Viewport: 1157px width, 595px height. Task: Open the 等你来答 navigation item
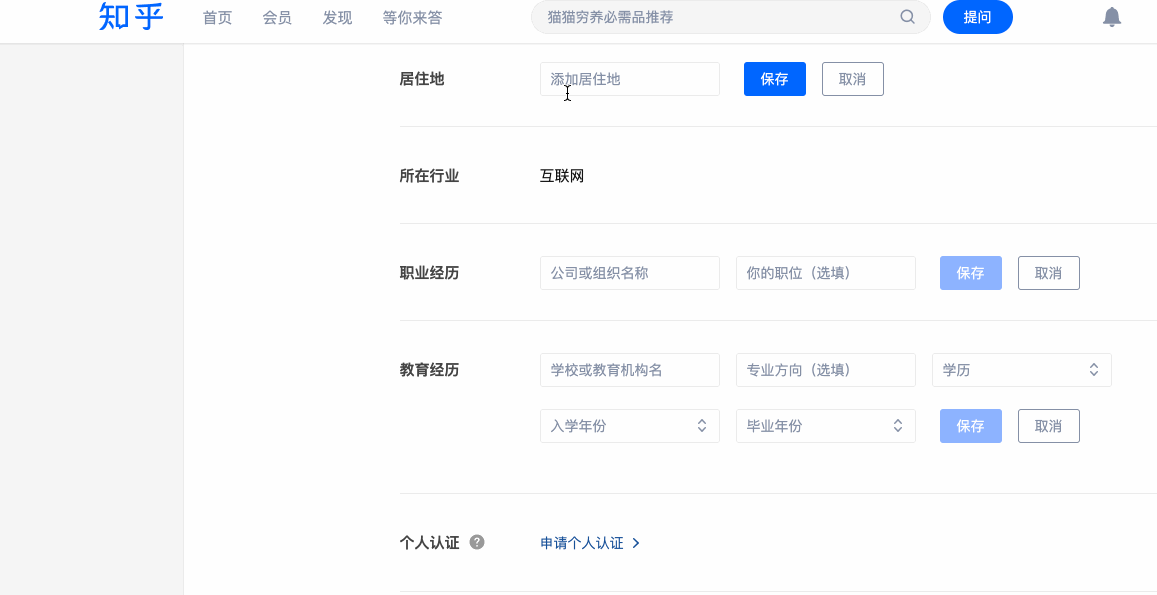click(x=412, y=18)
